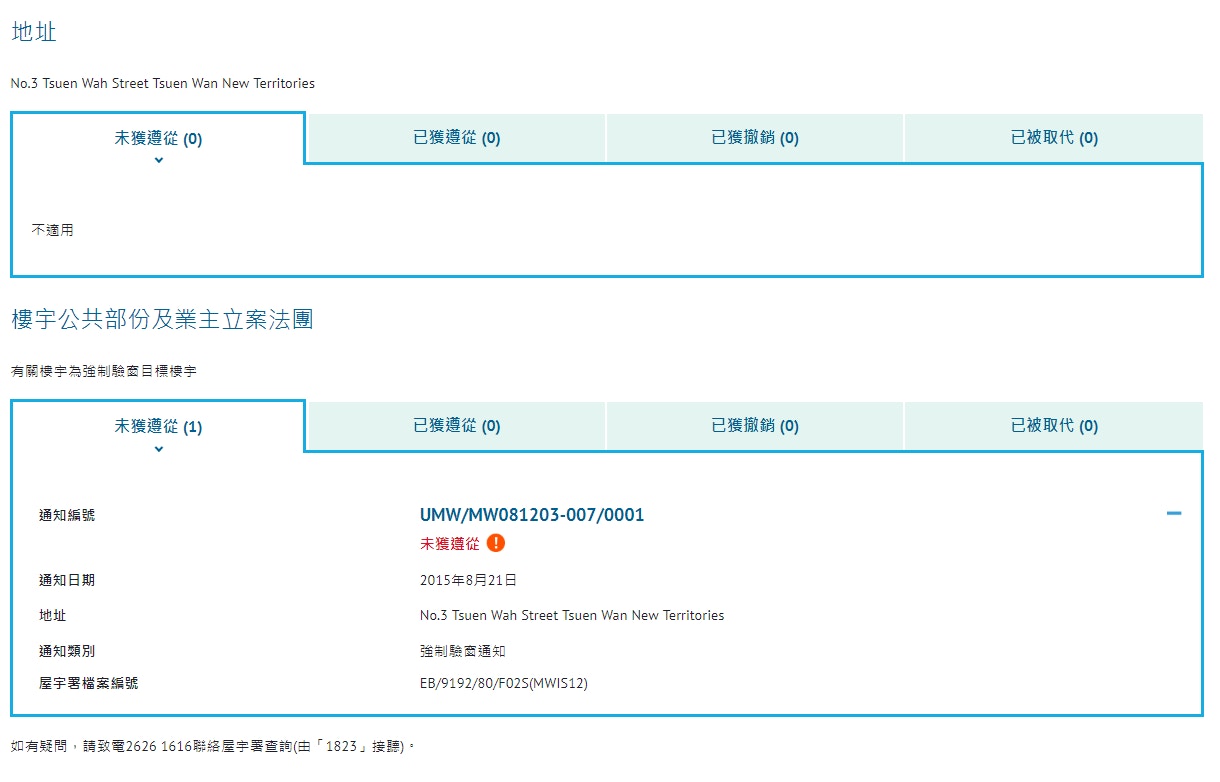The height and width of the screenshot is (782, 1220).
Task: Collapse the notice details with minus icon
Action: point(1174,514)
